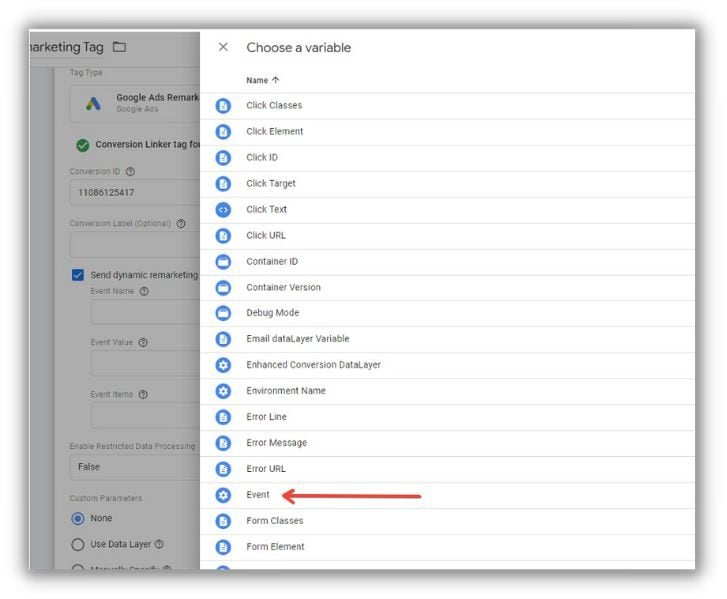
Task: Click the Click URL variable icon
Action: pyautogui.click(x=223, y=236)
